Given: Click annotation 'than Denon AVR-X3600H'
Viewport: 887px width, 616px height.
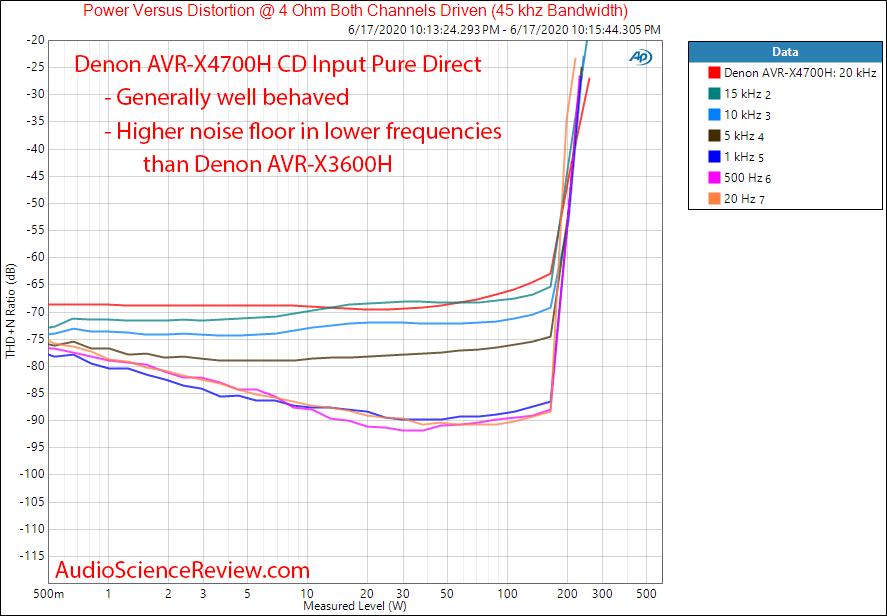Looking at the screenshot, I should [x=267, y=165].
